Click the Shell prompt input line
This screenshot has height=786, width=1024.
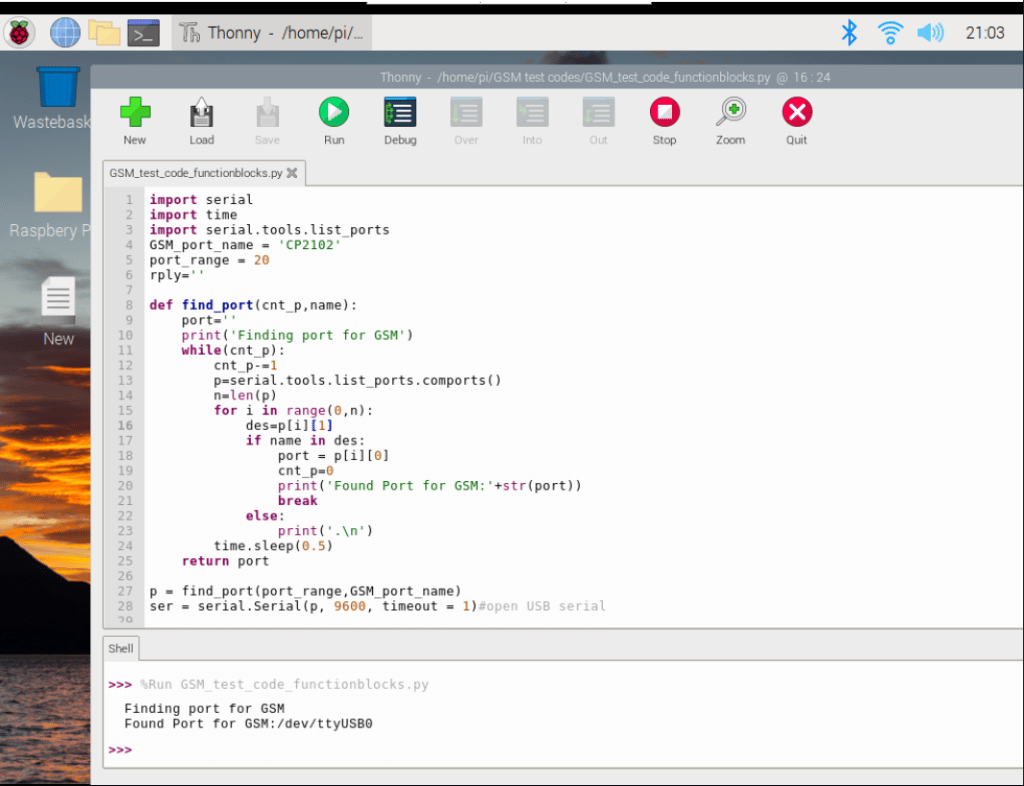pyautogui.click(x=562, y=749)
